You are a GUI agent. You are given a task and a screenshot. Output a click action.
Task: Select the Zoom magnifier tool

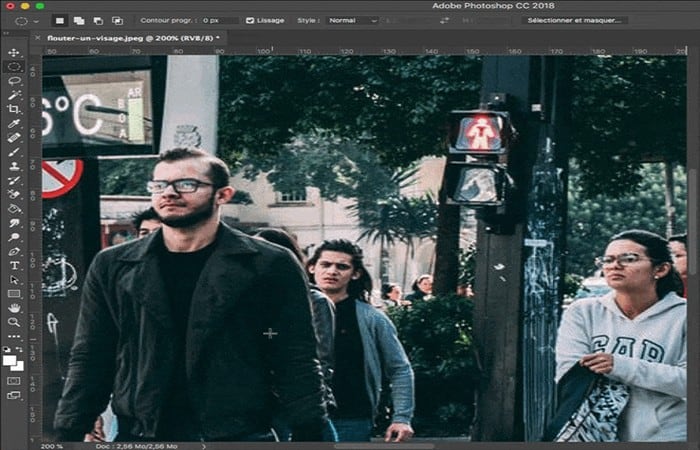(14, 322)
